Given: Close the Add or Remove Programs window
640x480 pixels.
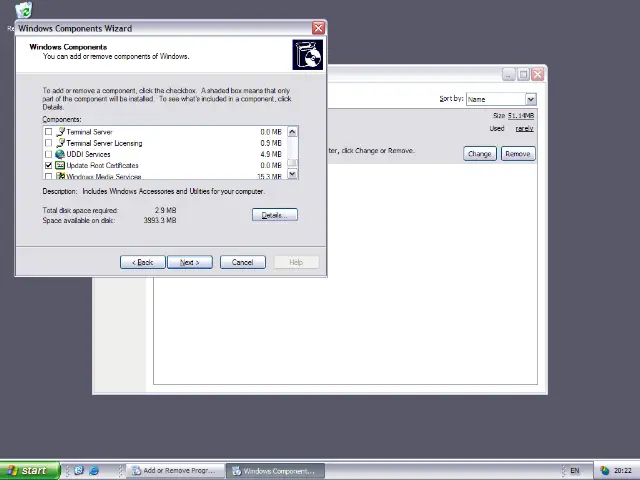Looking at the screenshot, I should pyautogui.click(x=538, y=75).
